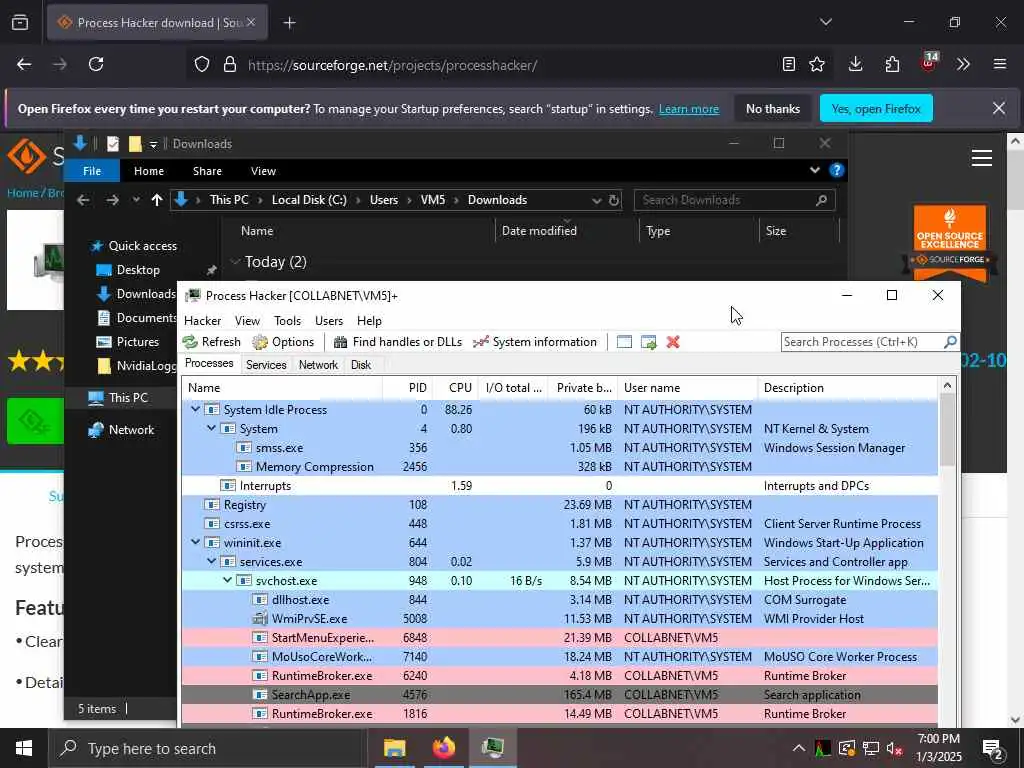Click No thanks on Firefox startup prompt
1024x768 pixels.
pyautogui.click(x=773, y=108)
